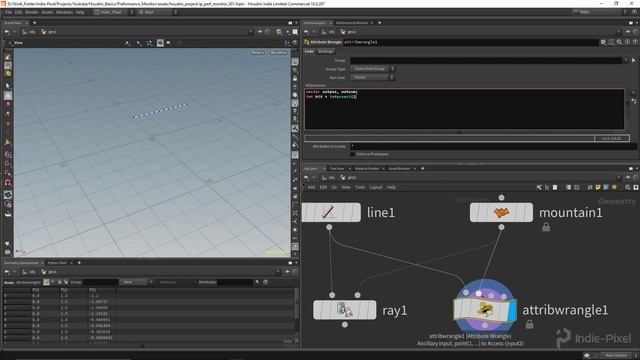The height and width of the screenshot is (360, 640).
Task: Open the Help menu in network editor
Action: (x=391, y=187)
